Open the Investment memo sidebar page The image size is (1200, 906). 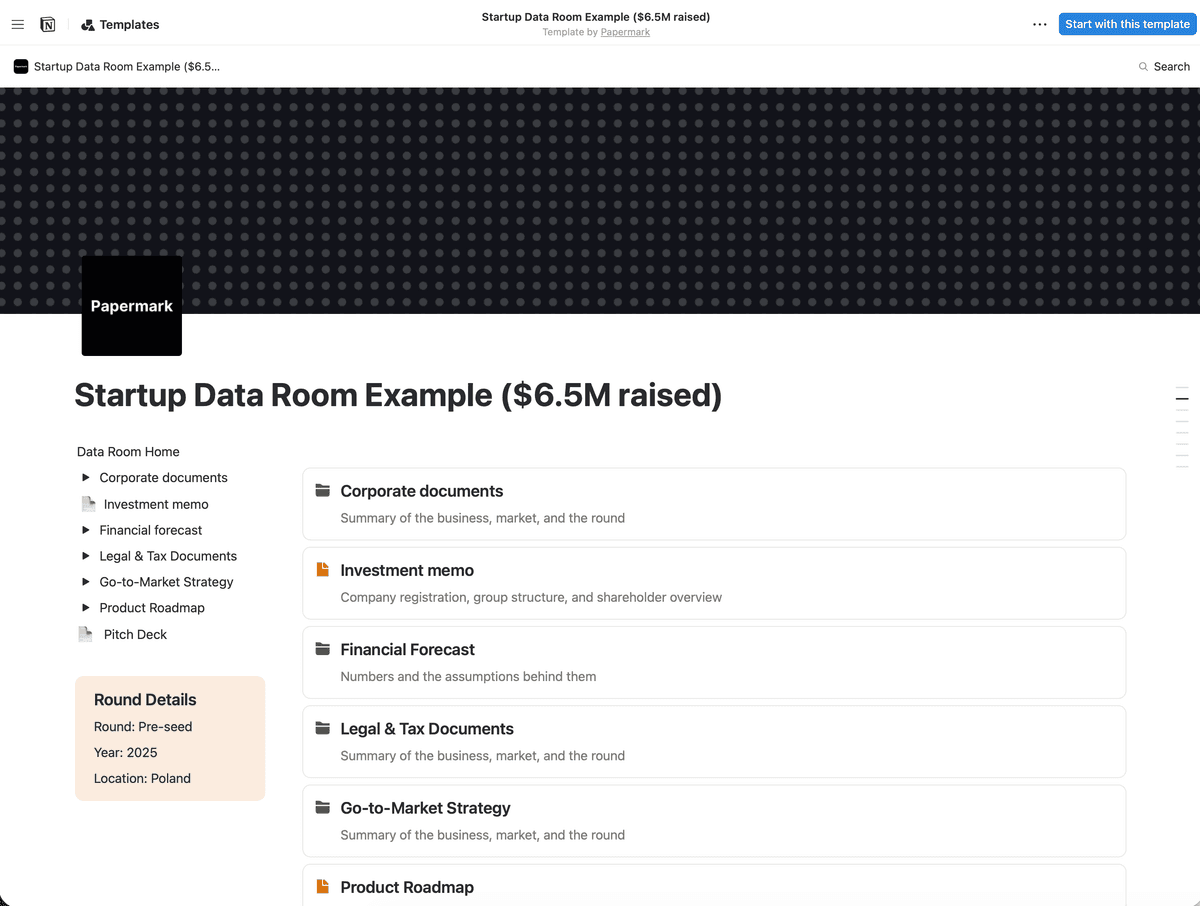pos(156,505)
